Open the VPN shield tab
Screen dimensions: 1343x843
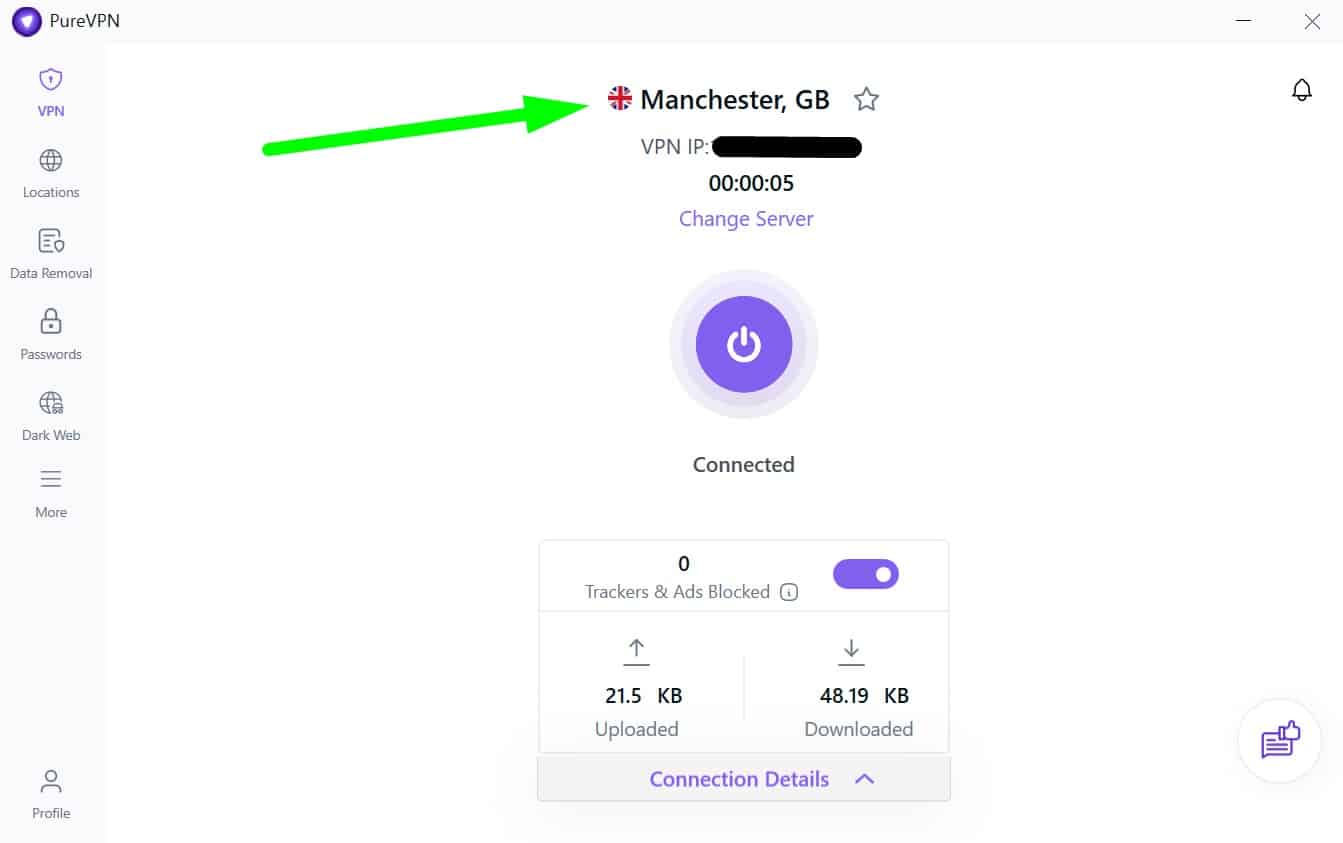pos(51,80)
